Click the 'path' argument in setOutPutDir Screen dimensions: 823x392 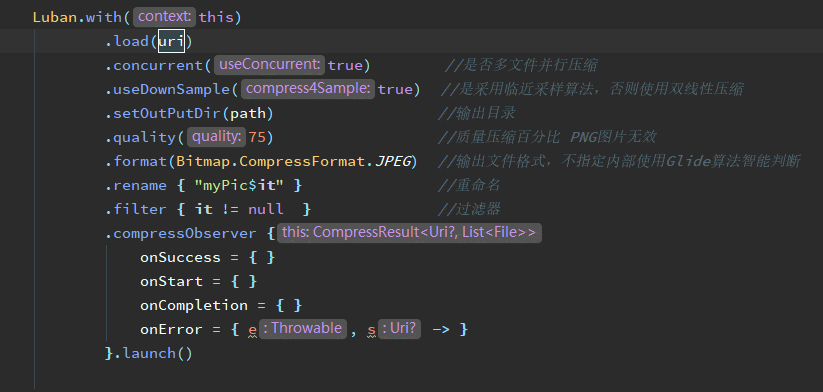[248, 113]
